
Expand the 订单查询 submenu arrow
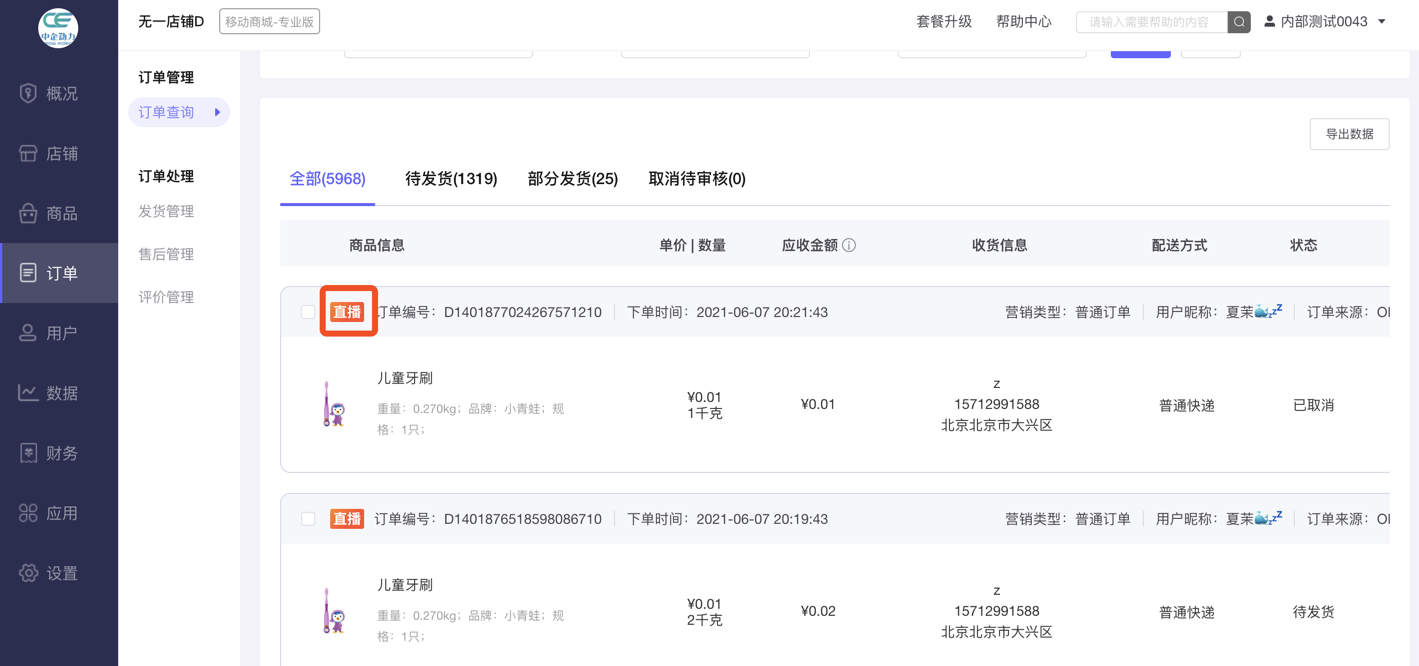217,112
